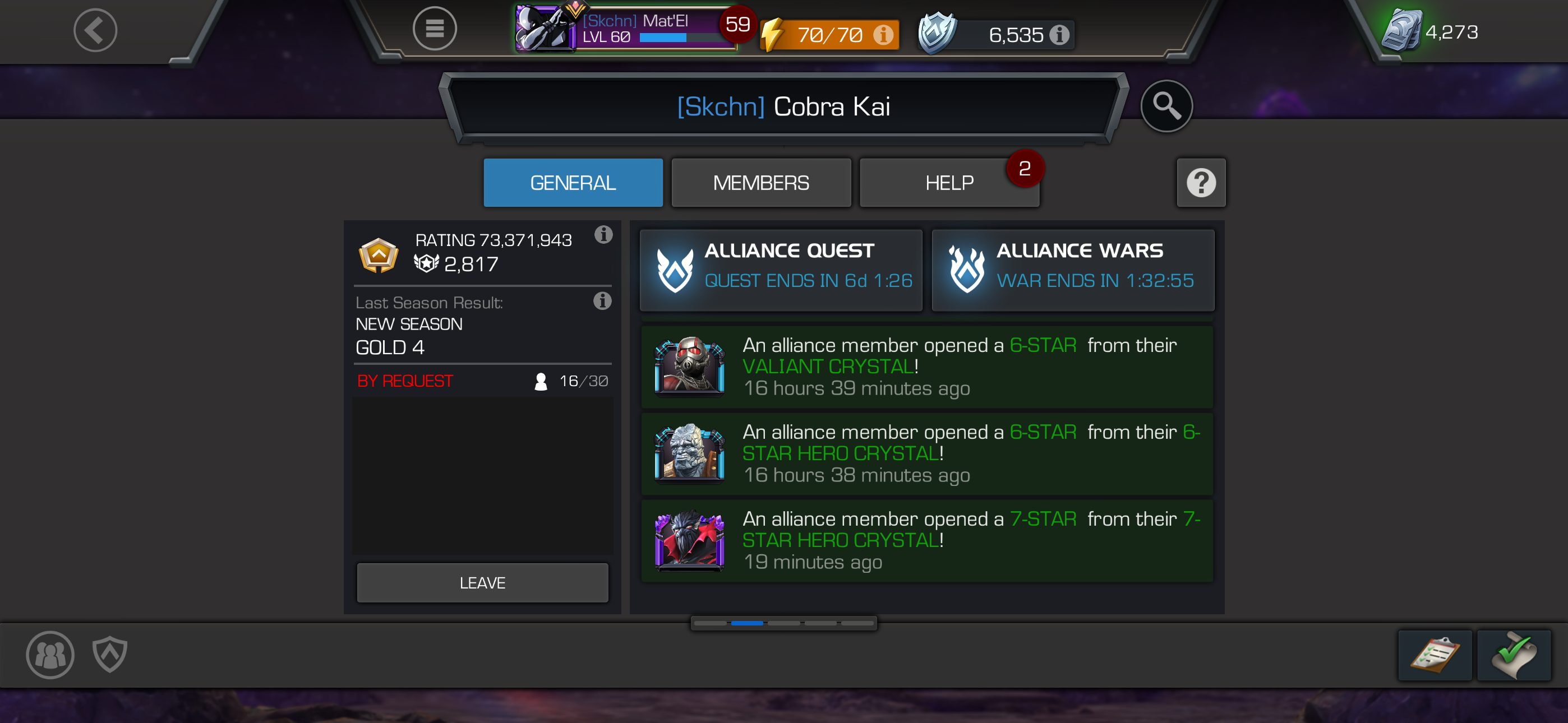Show info for 6,535 shield currency
This screenshot has height=723, width=1568.
(1059, 35)
